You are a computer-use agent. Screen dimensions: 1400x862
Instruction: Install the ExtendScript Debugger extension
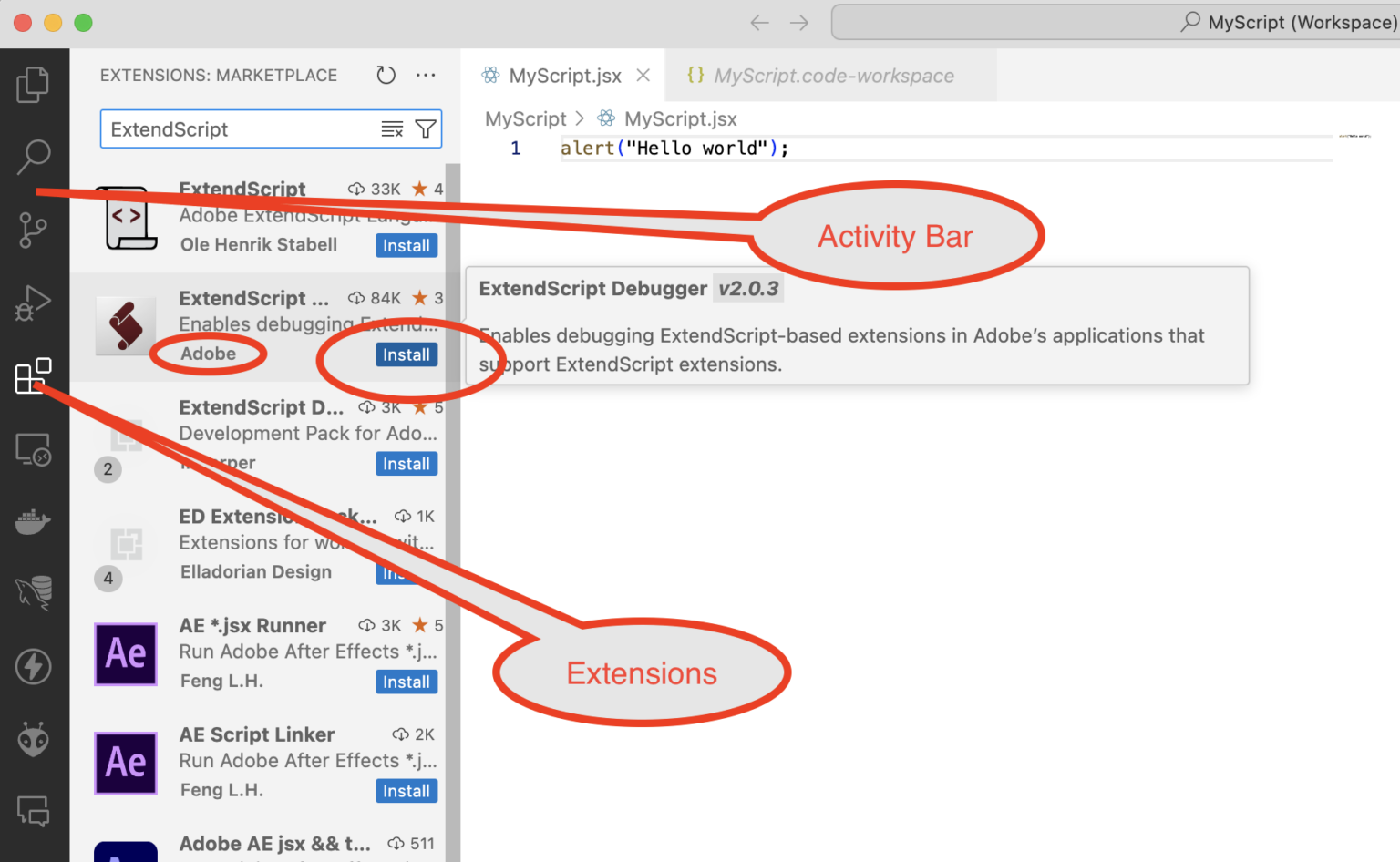click(x=406, y=354)
